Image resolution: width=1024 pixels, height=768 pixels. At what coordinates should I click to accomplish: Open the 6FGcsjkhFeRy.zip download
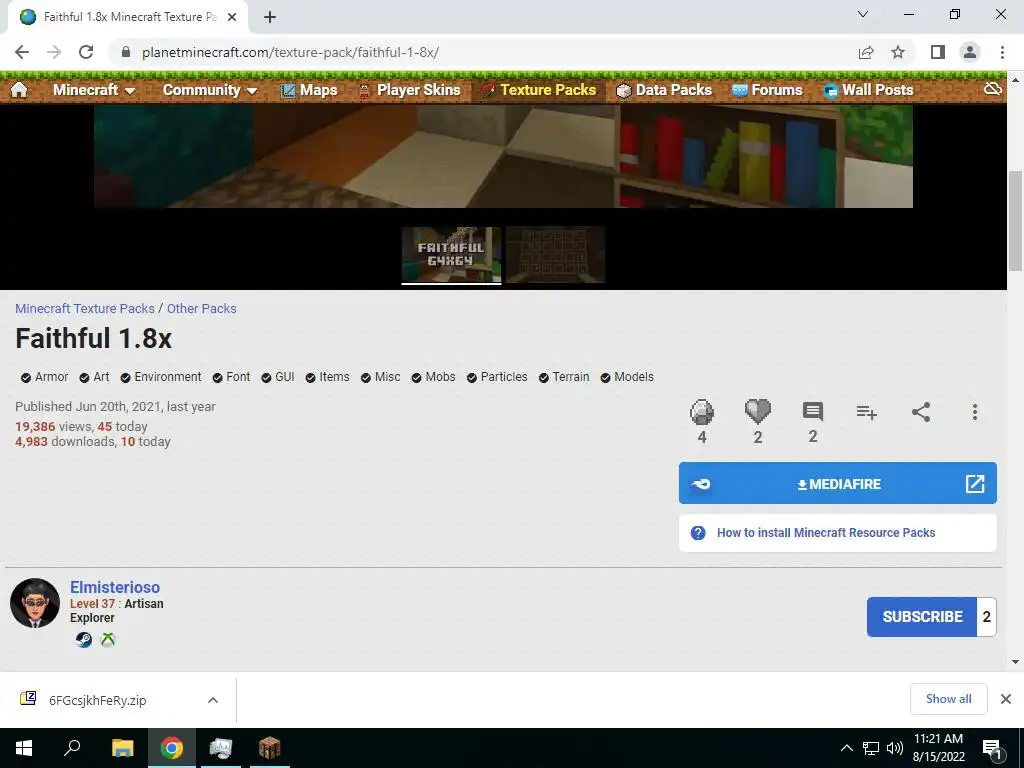(x=97, y=700)
